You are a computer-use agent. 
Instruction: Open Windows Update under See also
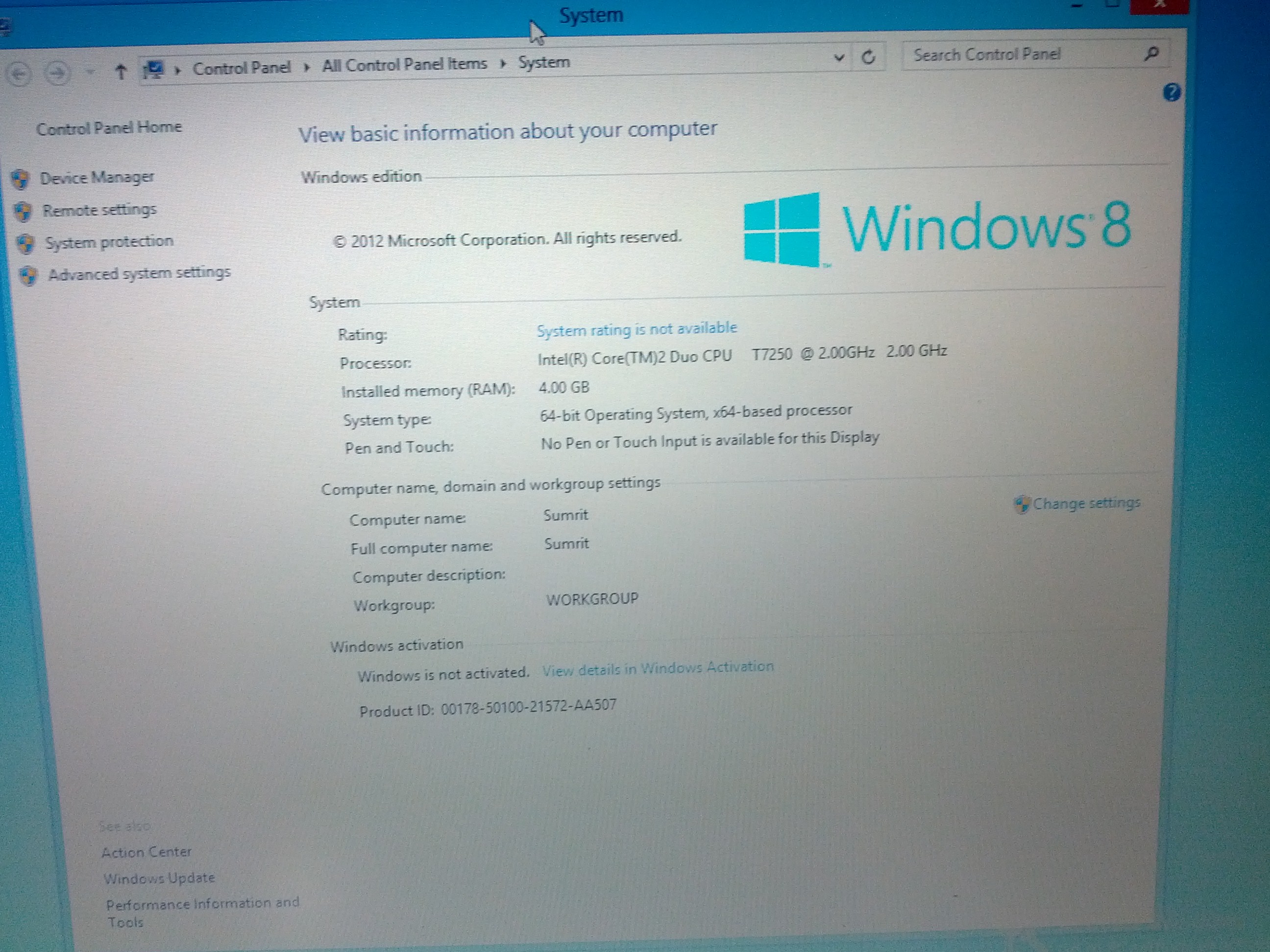(159, 878)
